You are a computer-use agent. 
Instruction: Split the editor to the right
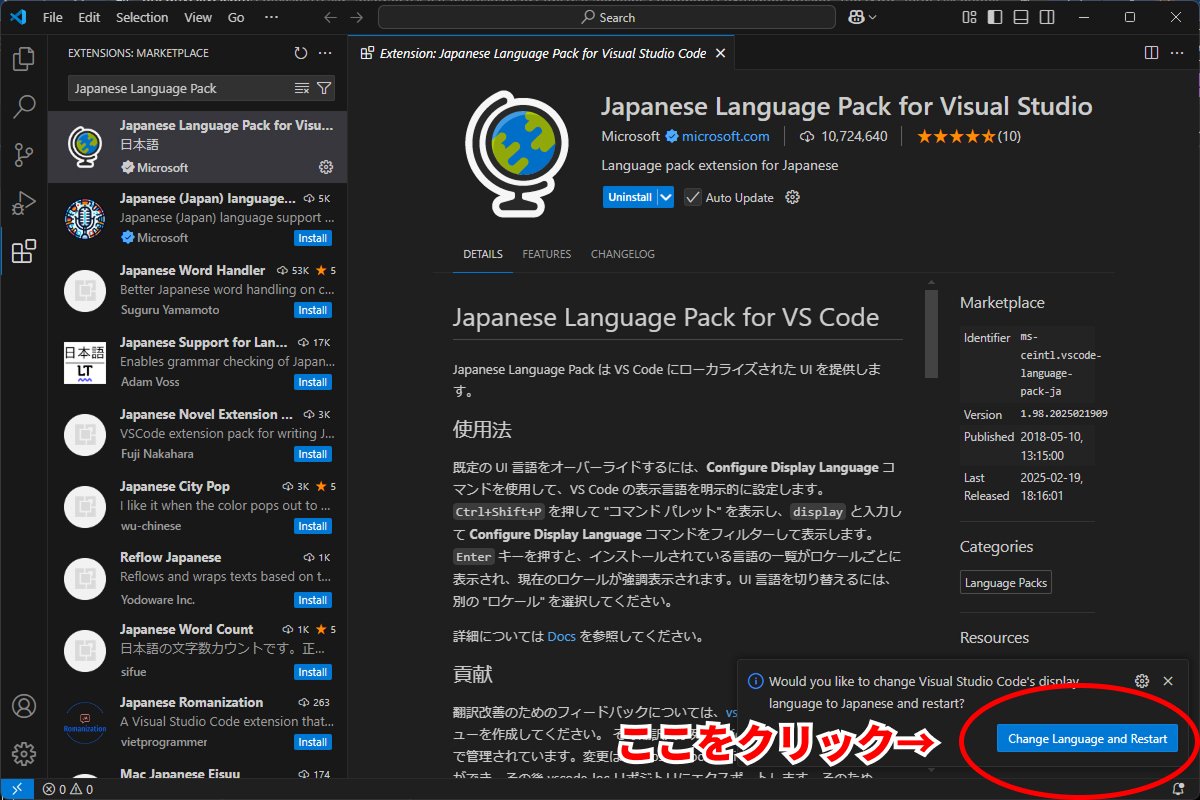point(1151,53)
